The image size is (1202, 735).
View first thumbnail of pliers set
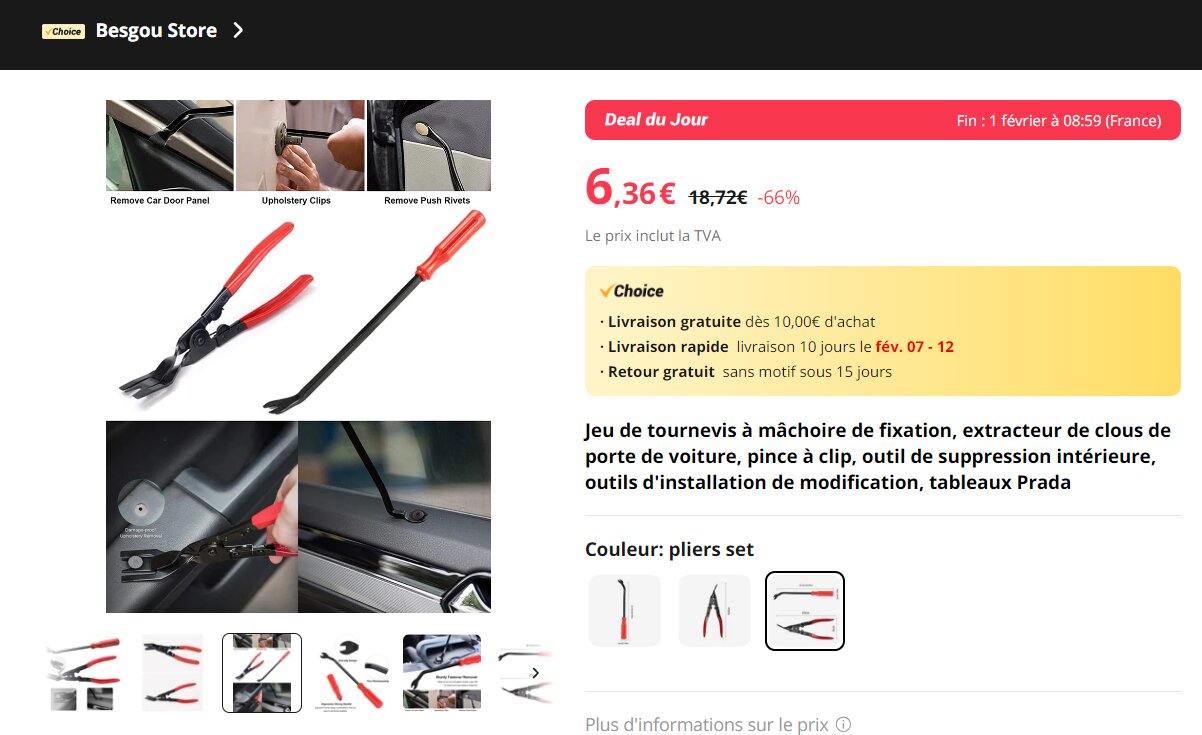tap(84, 673)
